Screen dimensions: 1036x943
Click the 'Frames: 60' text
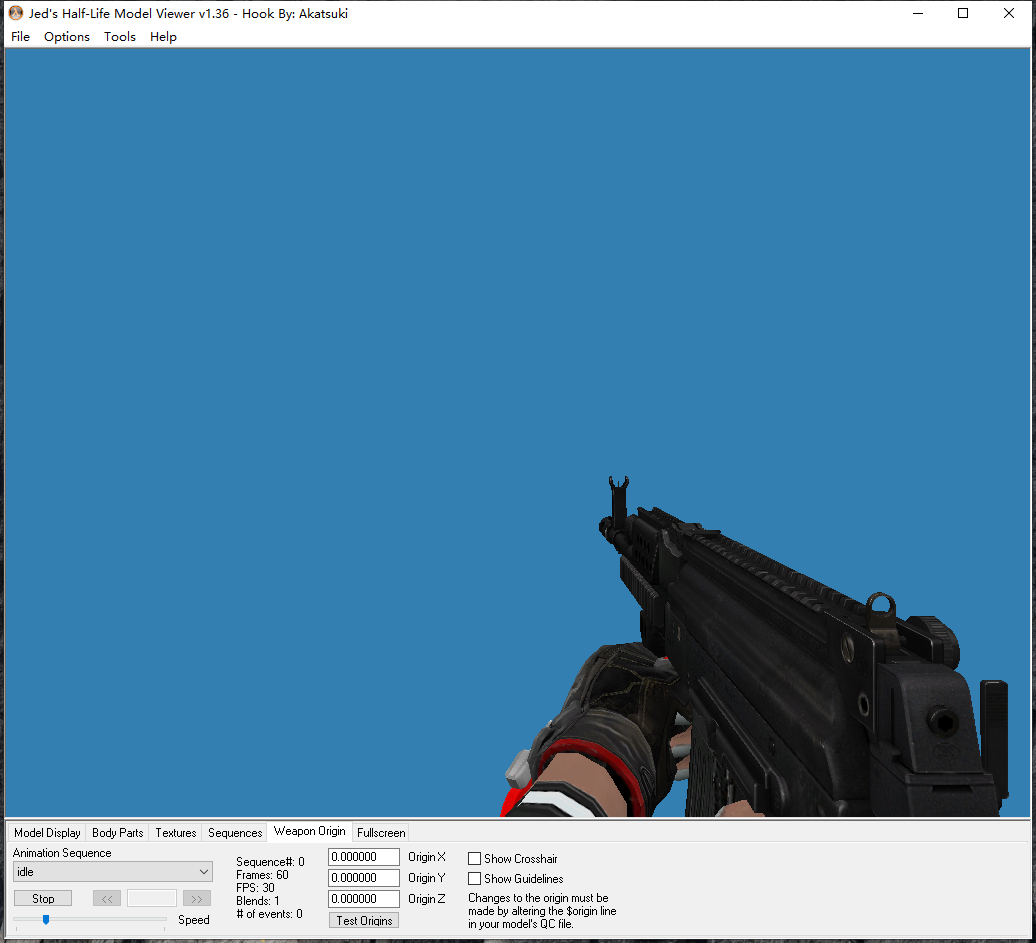tap(262, 875)
